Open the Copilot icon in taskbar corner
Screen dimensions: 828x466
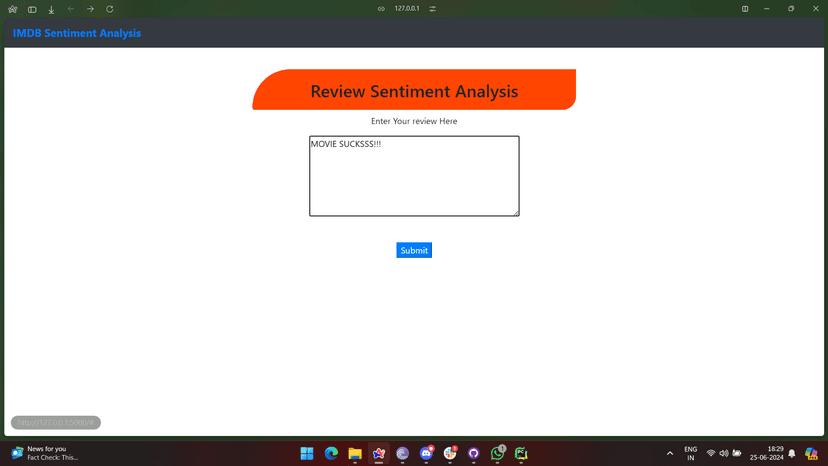point(811,453)
